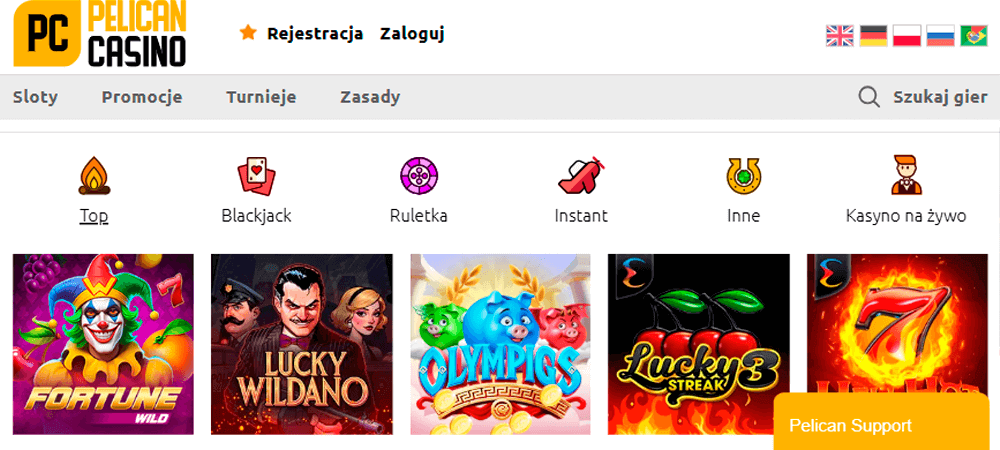
Task: Click Szukaj gier search field
Action: click(x=923, y=97)
